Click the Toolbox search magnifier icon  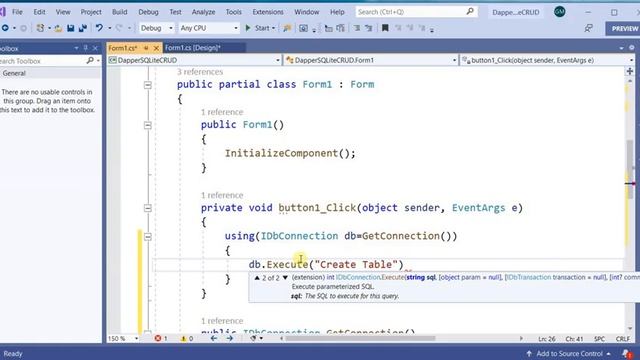(90, 60)
